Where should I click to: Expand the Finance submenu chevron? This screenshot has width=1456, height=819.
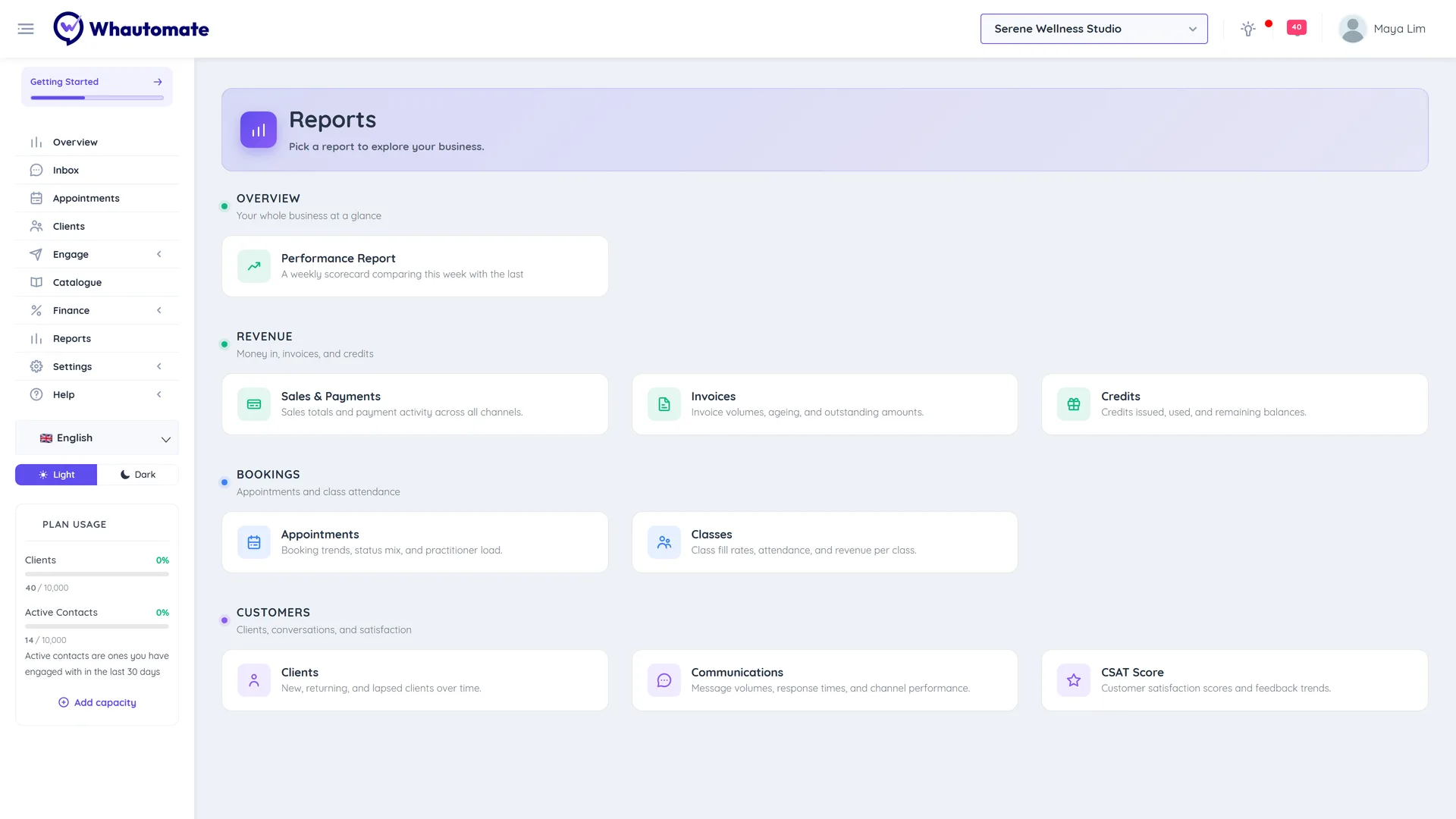[159, 310]
